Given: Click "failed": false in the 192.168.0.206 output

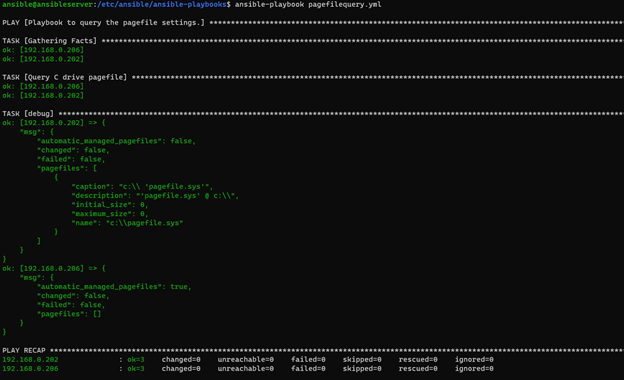Looking at the screenshot, I should tap(71, 305).
